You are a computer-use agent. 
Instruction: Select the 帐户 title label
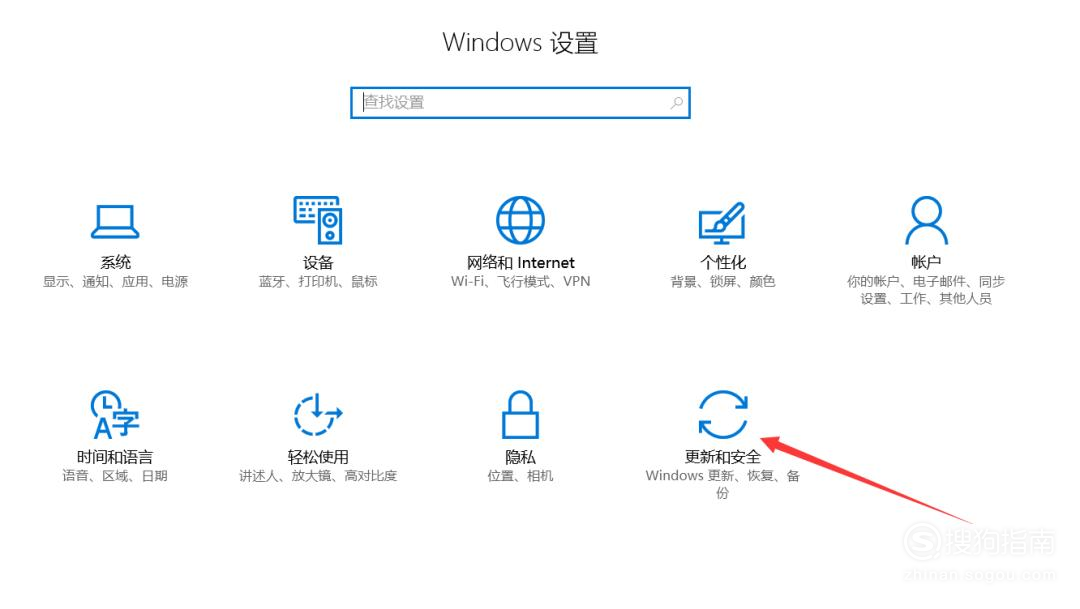[926, 262]
